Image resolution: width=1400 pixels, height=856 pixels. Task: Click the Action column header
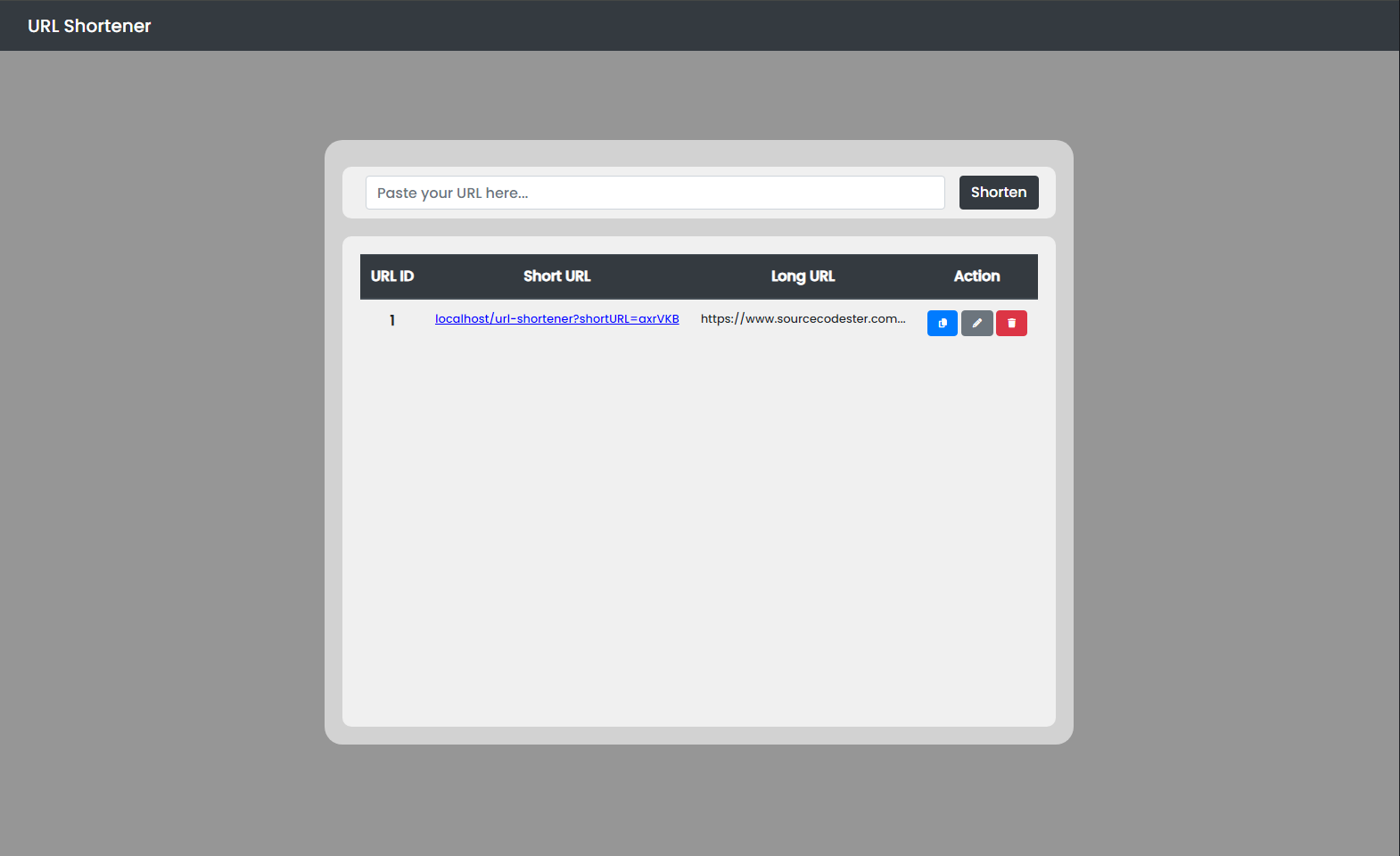977,276
